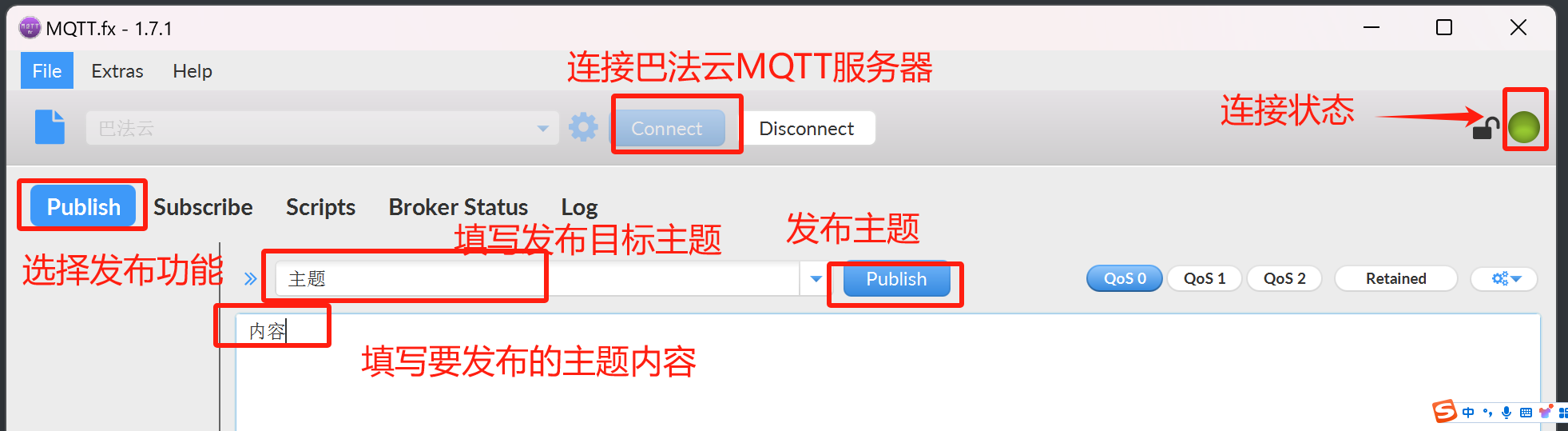Expand the 巴法云 connection profile dropdown

click(543, 128)
